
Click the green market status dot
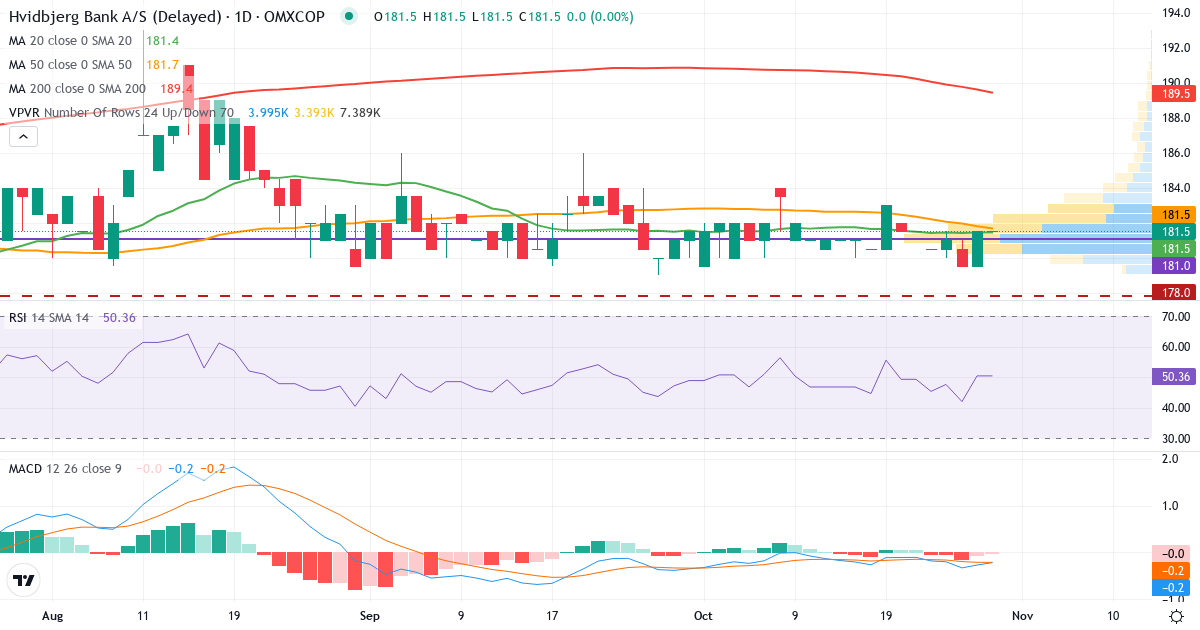pos(348,17)
